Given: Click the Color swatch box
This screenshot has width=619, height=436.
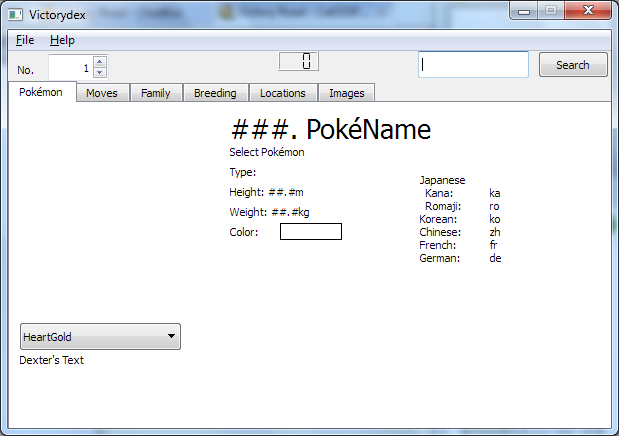Looking at the screenshot, I should click(311, 232).
